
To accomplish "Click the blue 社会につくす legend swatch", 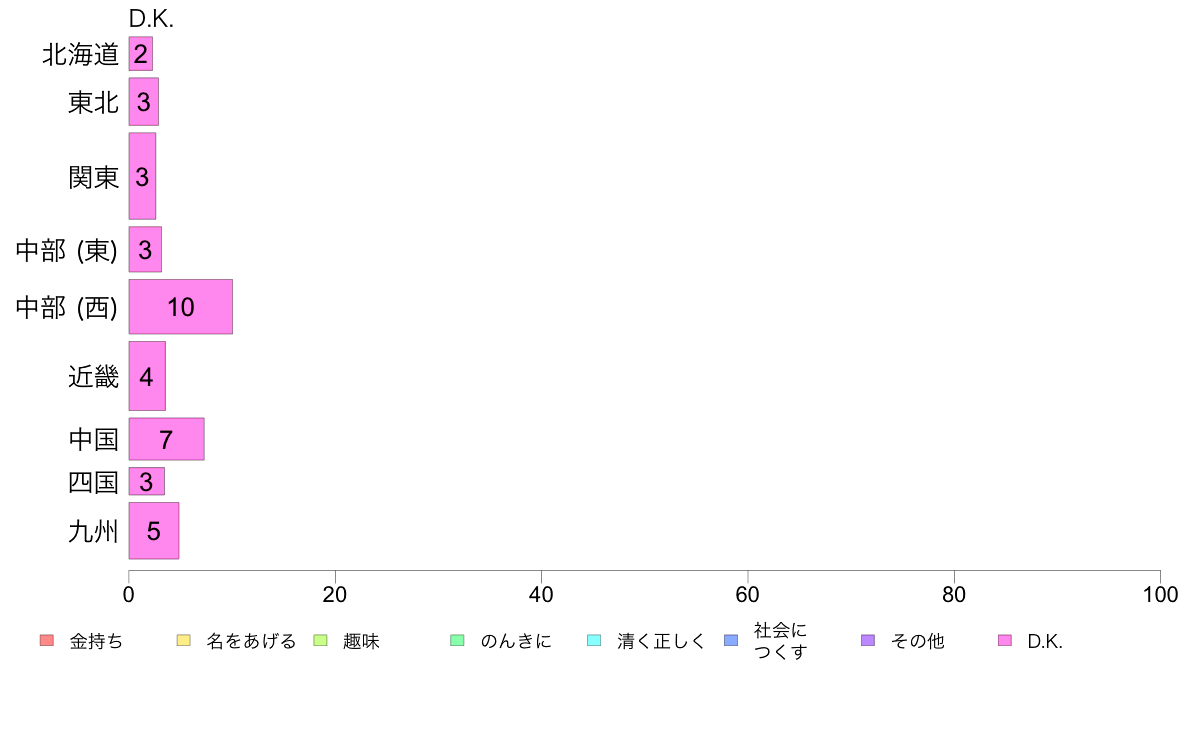I will coord(731,640).
